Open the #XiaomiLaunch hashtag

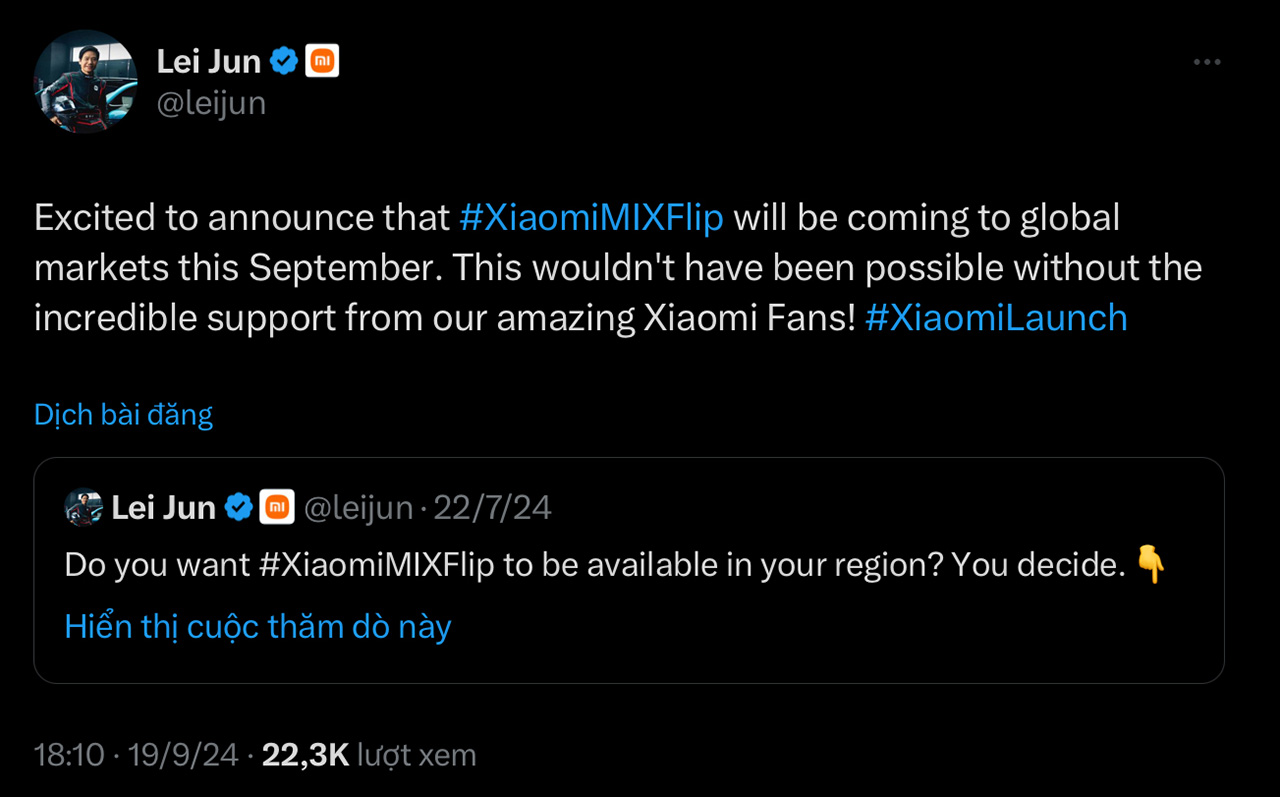[995, 317]
